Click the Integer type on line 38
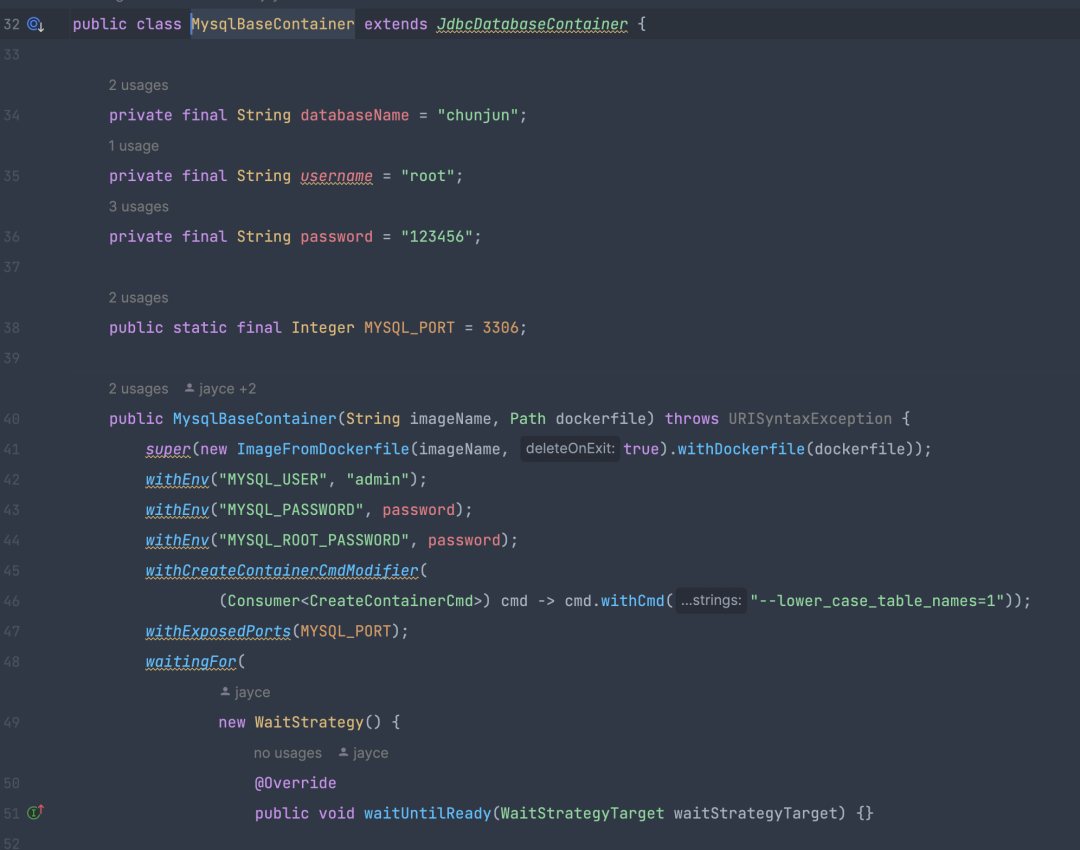Viewport: 1080px width, 850px height. tap(322, 327)
